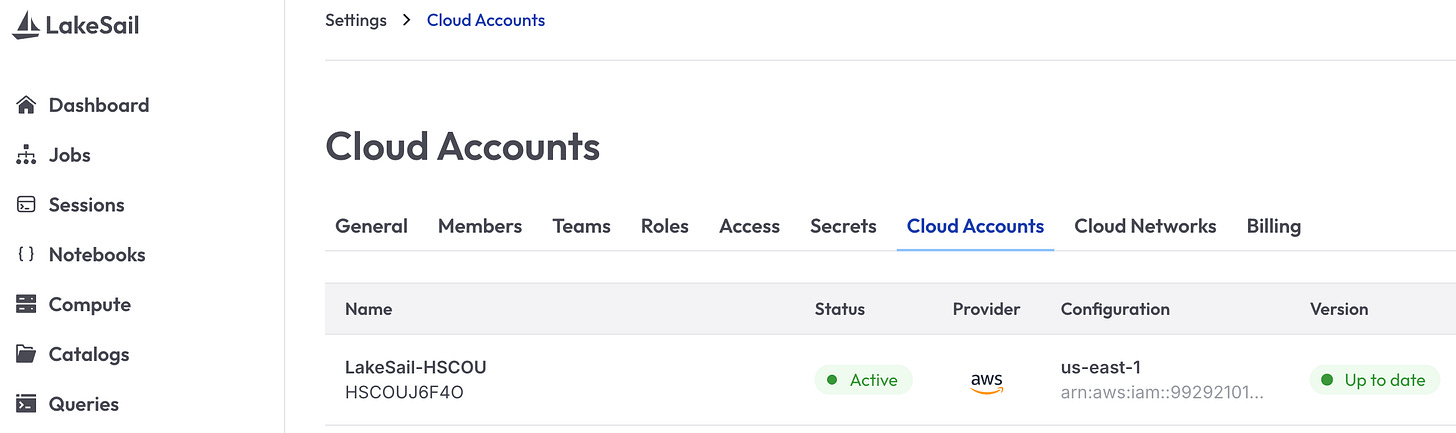Click the AWS provider logo
The width and height of the screenshot is (1456, 433).
[987, 382]
